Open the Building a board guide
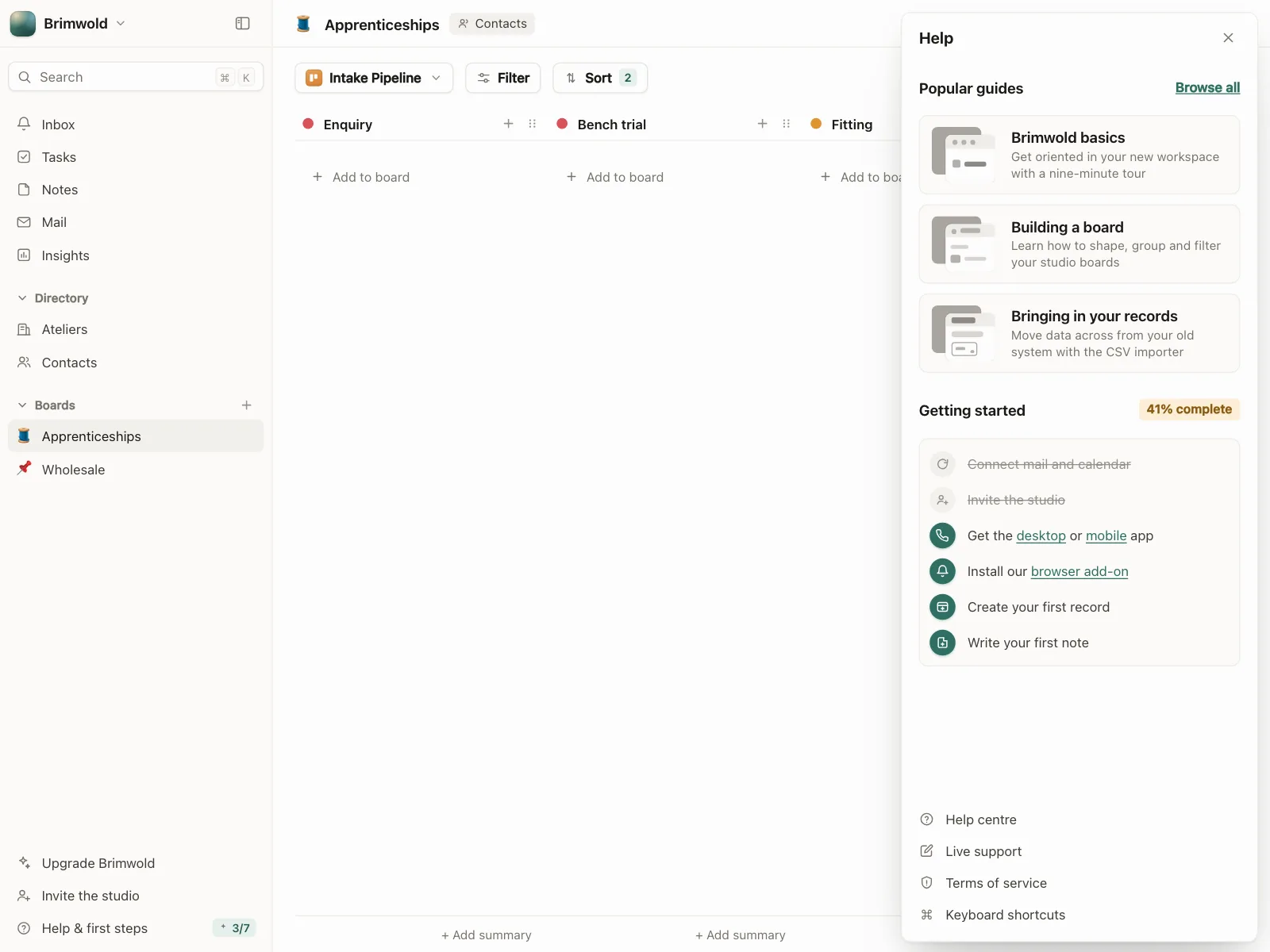Screen dimensions: 1270x952 (x=1079, y=244)
